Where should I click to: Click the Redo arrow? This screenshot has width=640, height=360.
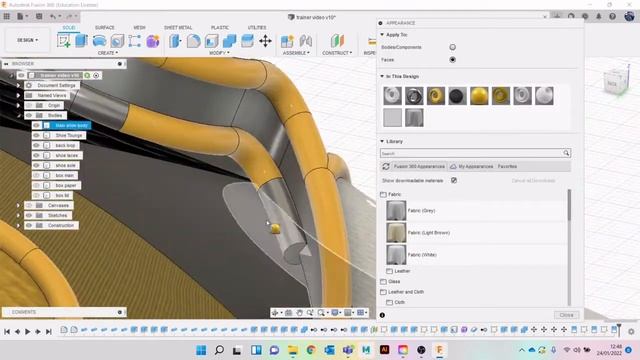point(69,16)
